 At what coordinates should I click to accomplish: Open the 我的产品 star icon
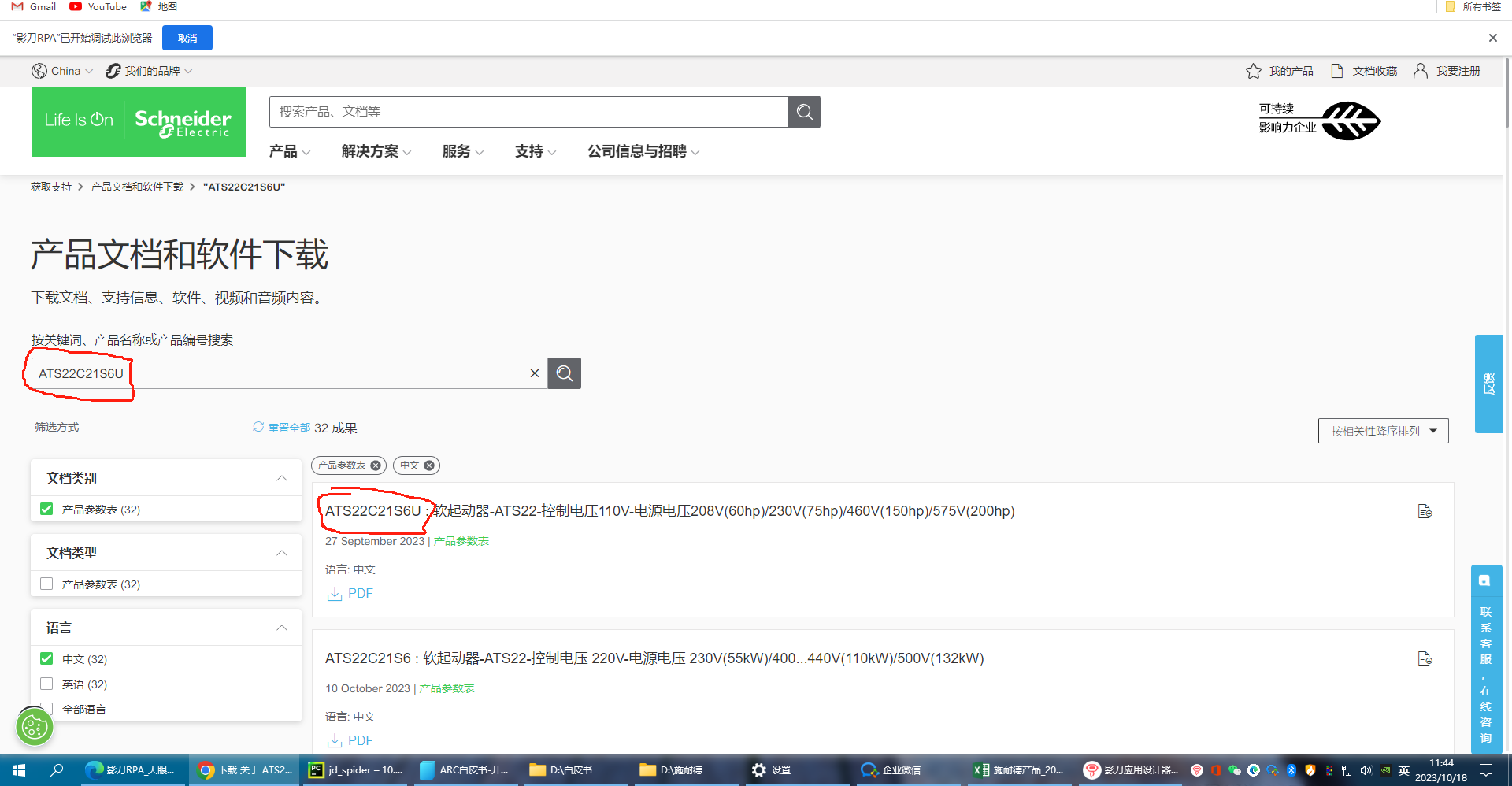click(1254, 71)
